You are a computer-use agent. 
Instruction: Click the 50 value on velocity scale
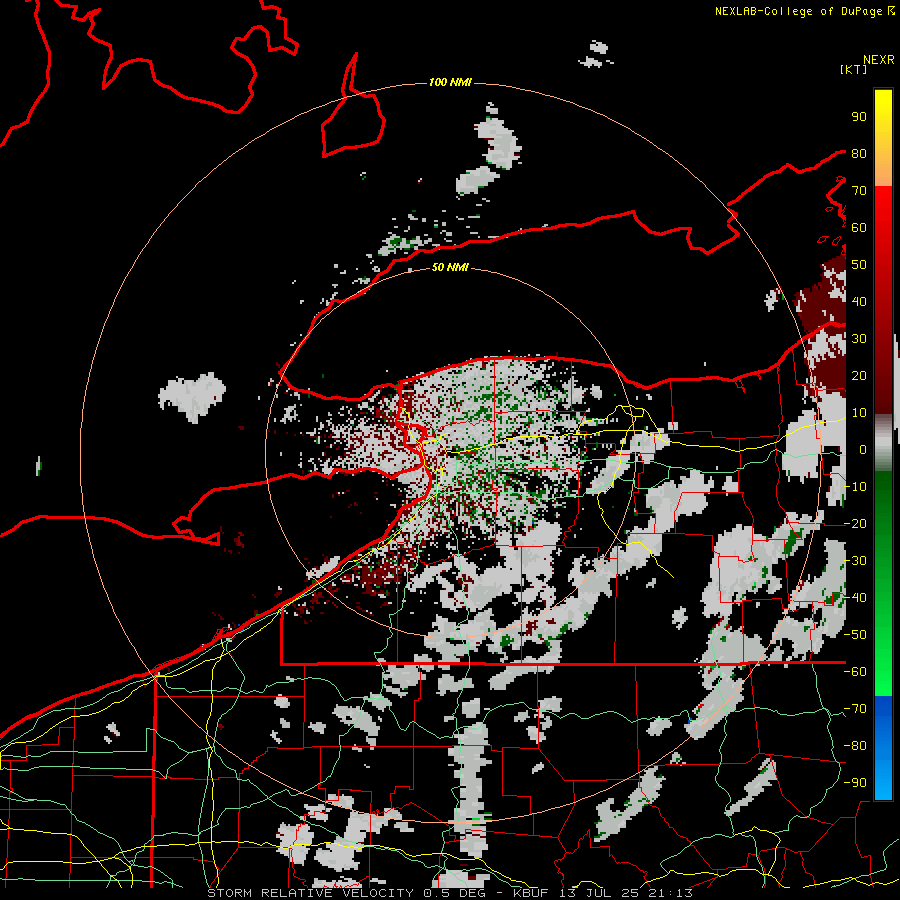[x=859, y=265]
